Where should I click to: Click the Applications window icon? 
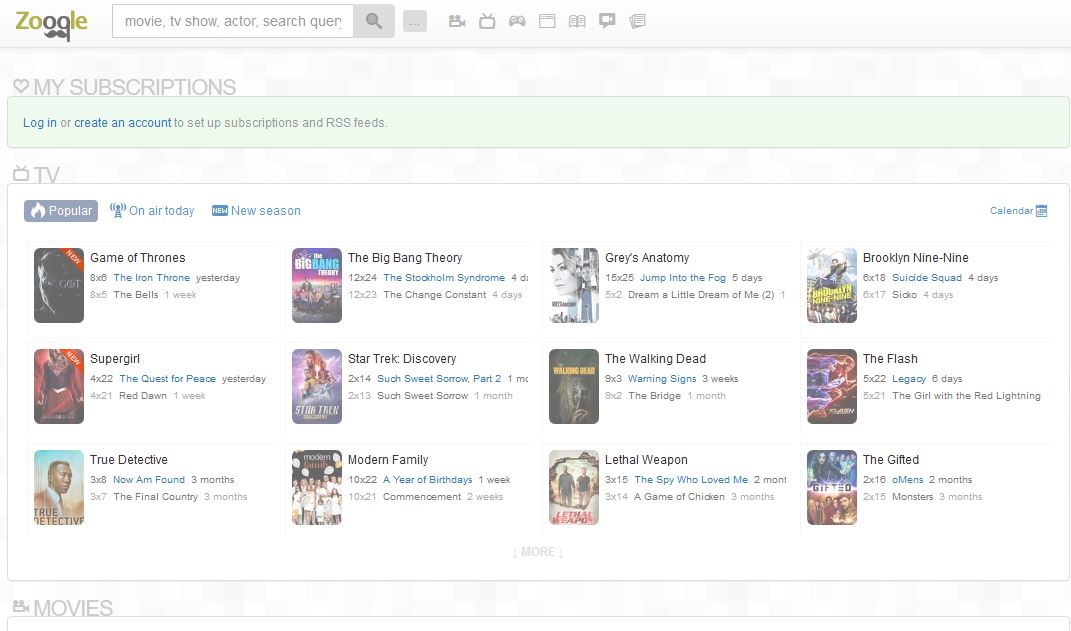pos(547,21)
